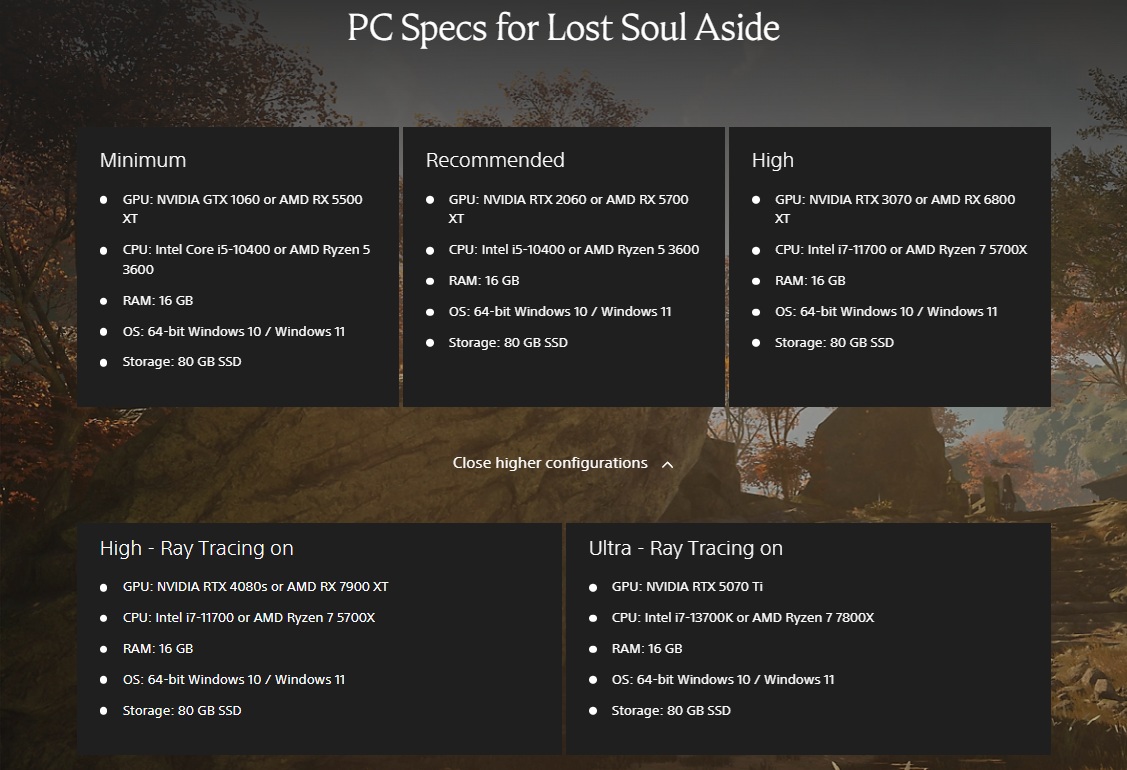
Task: Click 'Ultra - Ray Tracing on' heading
Action: point(686,548)
